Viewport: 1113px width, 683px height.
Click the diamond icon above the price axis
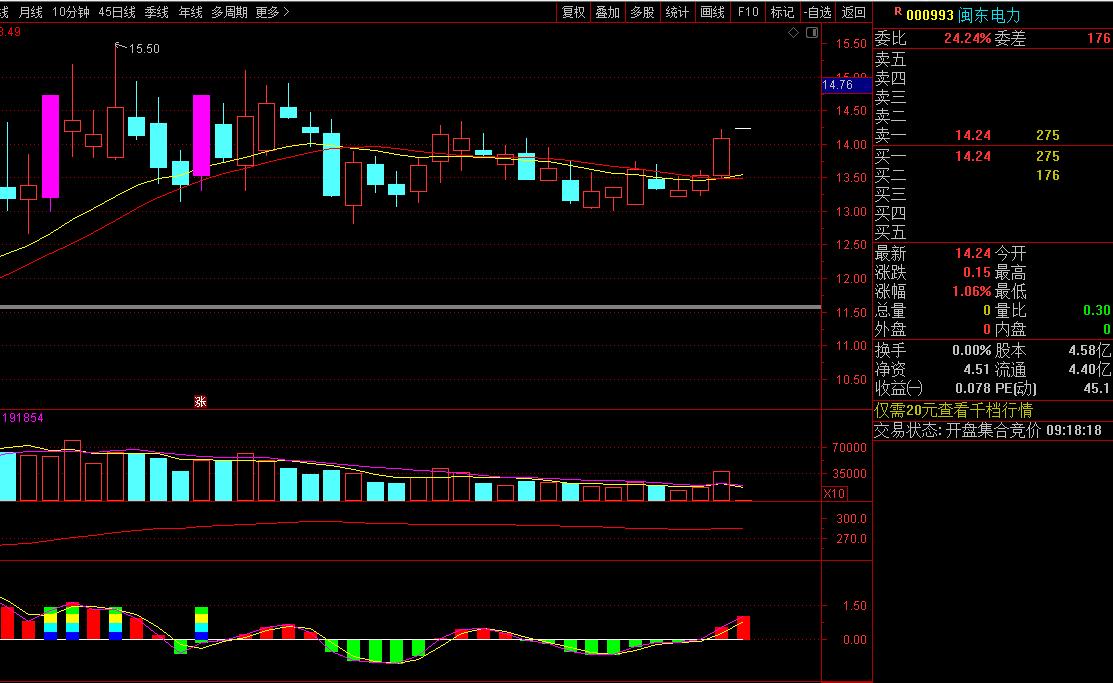point(793,33)
